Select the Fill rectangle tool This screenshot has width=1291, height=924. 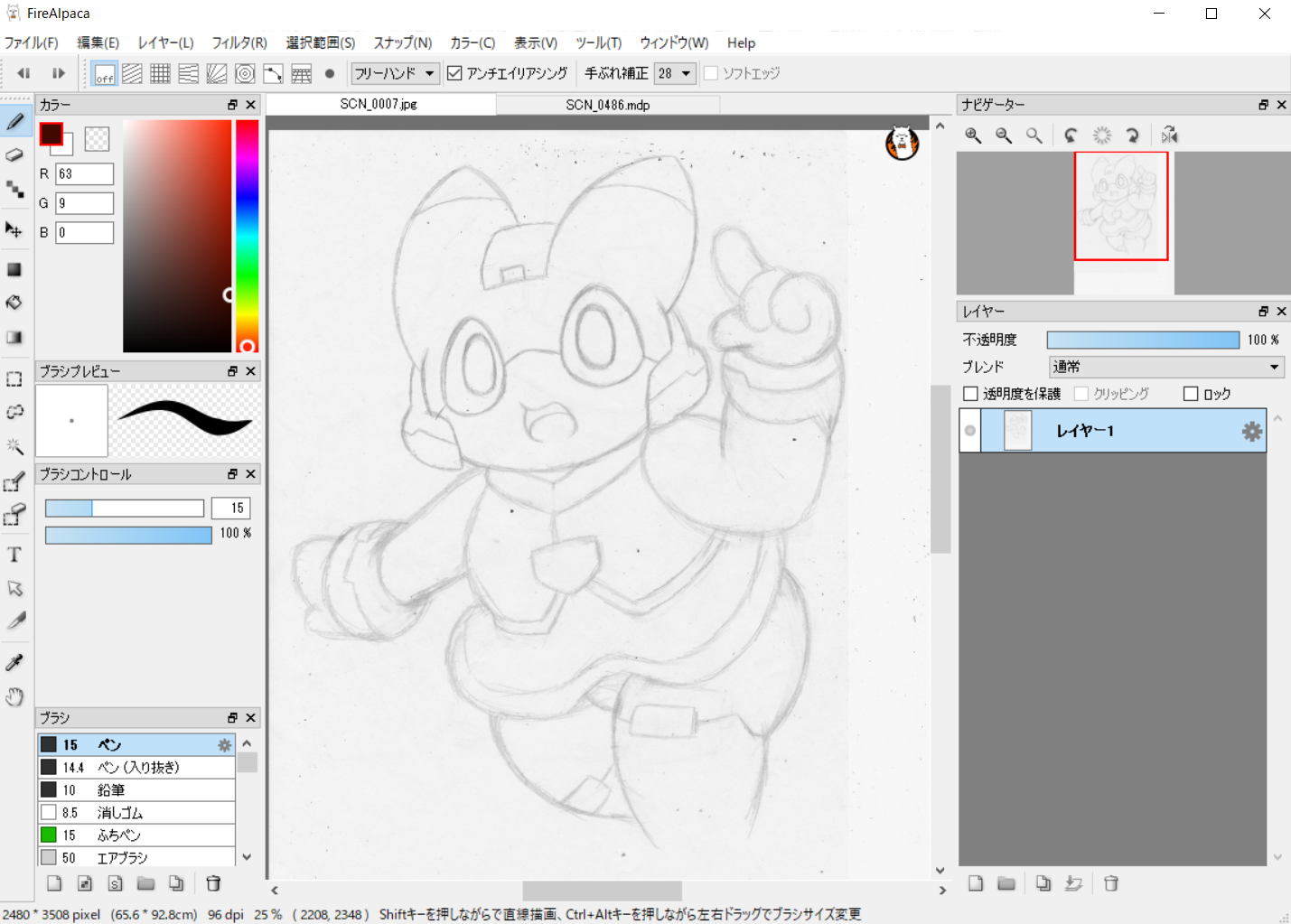[x=14, y=269]
